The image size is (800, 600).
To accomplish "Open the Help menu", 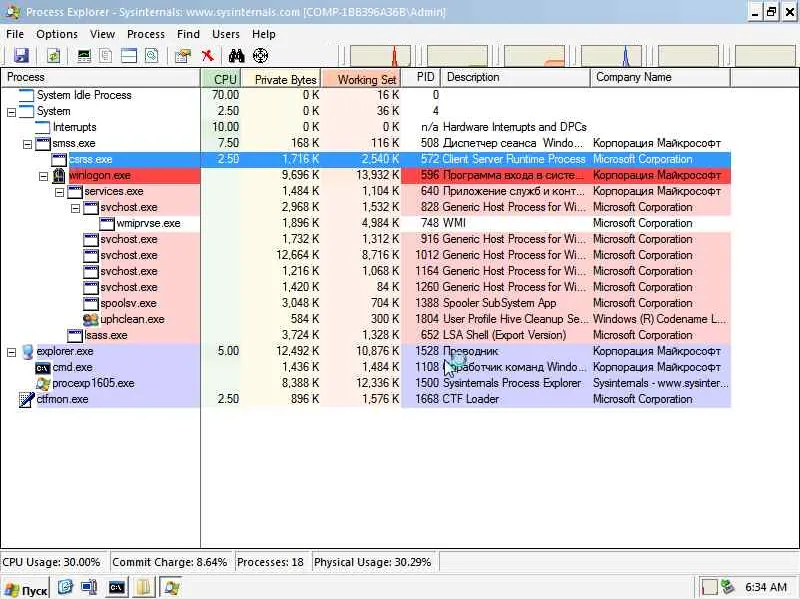I will pos(263,34).
